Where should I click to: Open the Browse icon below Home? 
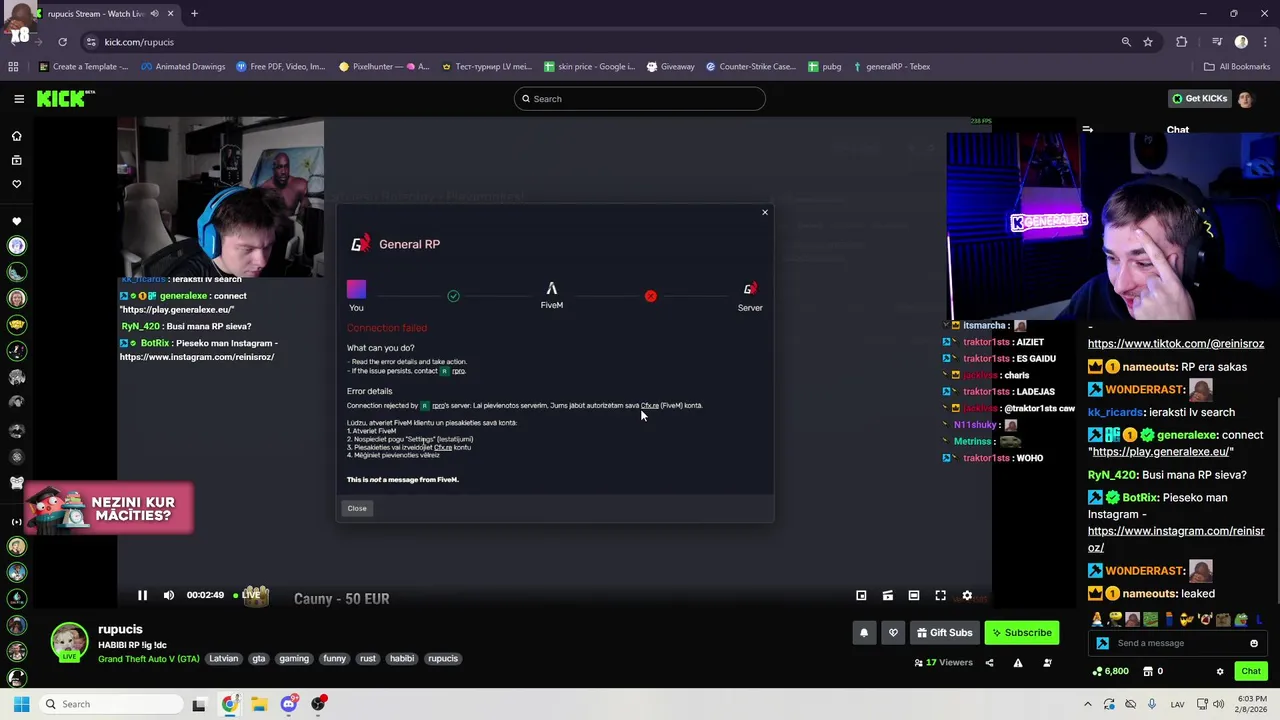(16, 160)
